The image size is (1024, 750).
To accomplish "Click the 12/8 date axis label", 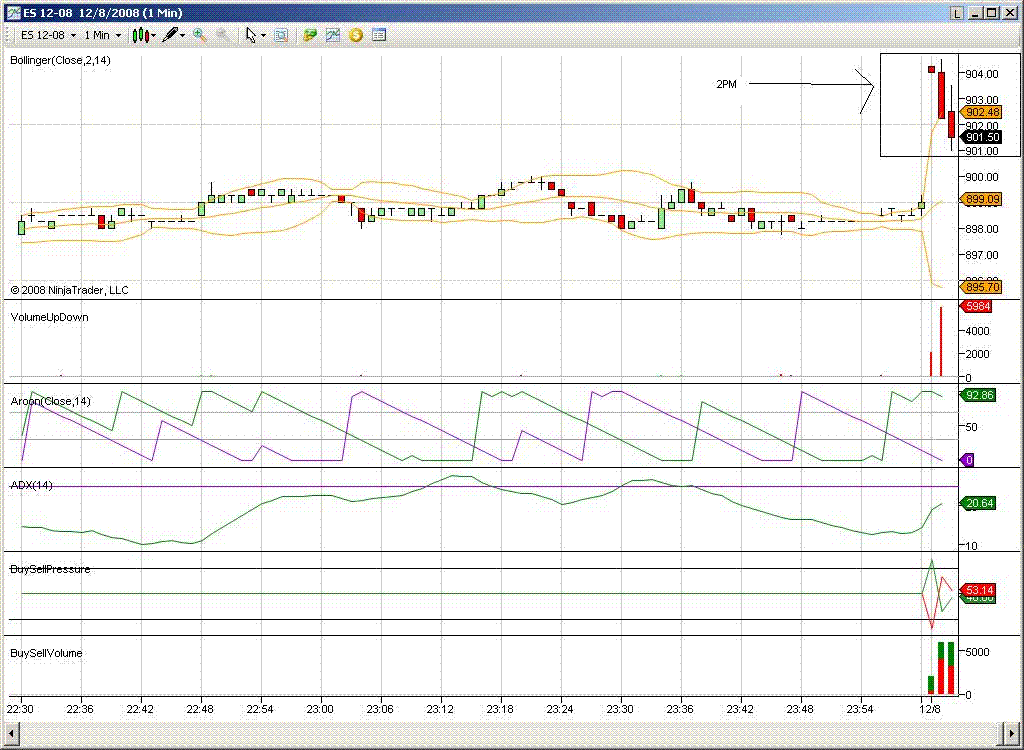I will (x=930, y=709).
